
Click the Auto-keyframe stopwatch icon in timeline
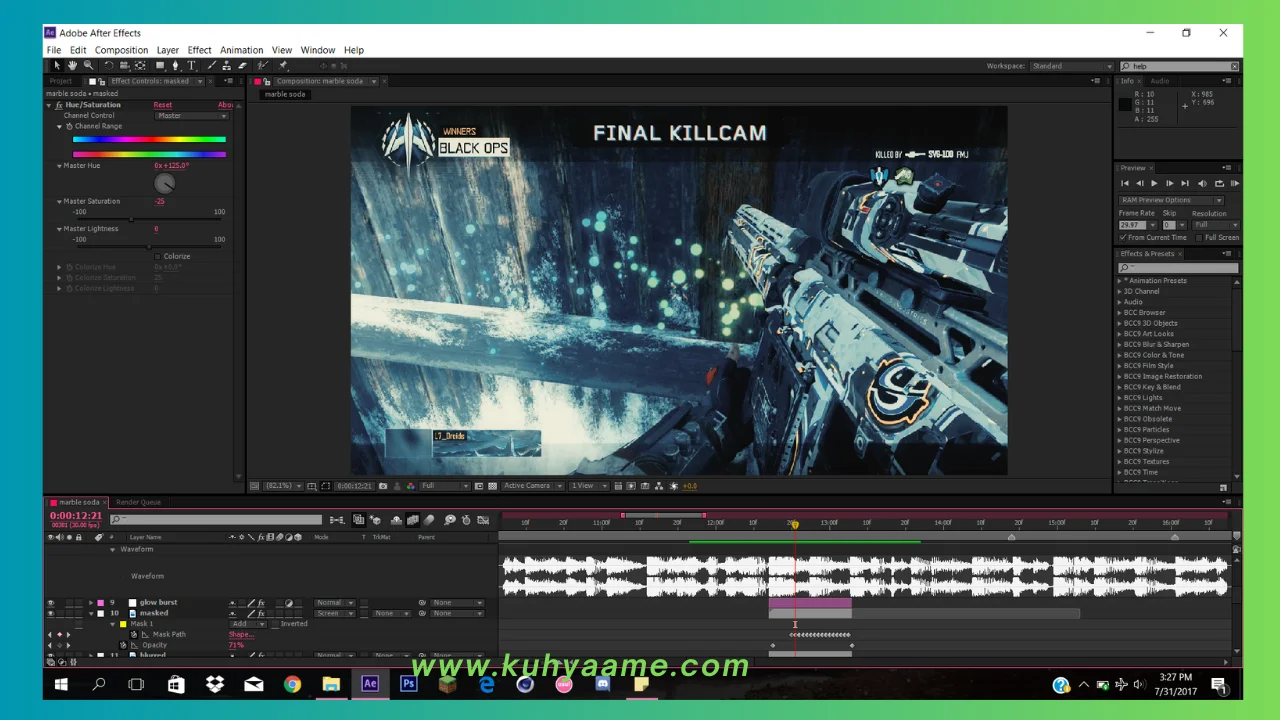[466, 520]
